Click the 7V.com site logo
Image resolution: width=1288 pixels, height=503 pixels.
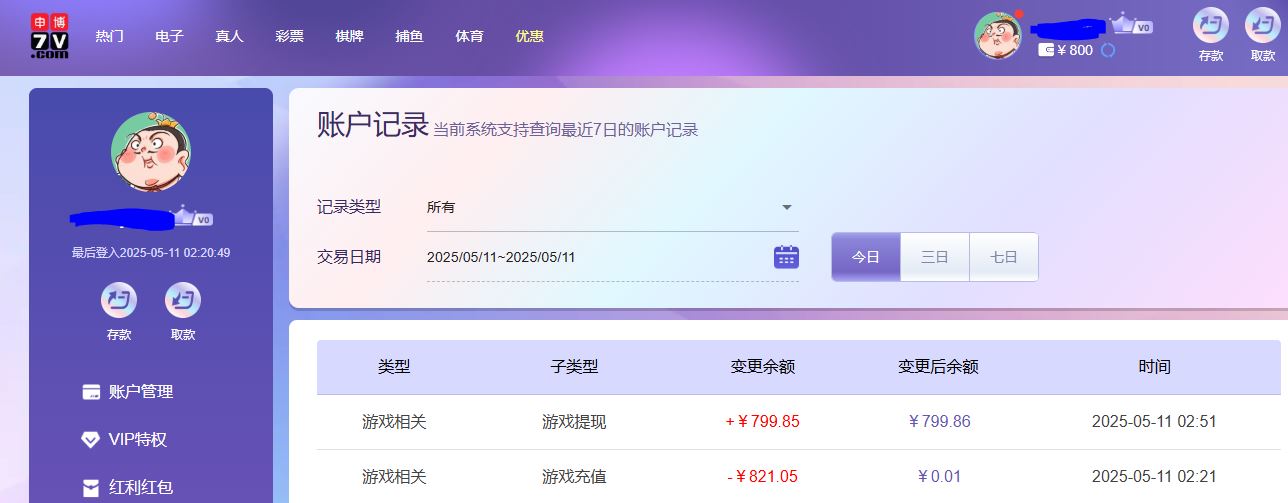pyautogui.click(x=49, y=37)
